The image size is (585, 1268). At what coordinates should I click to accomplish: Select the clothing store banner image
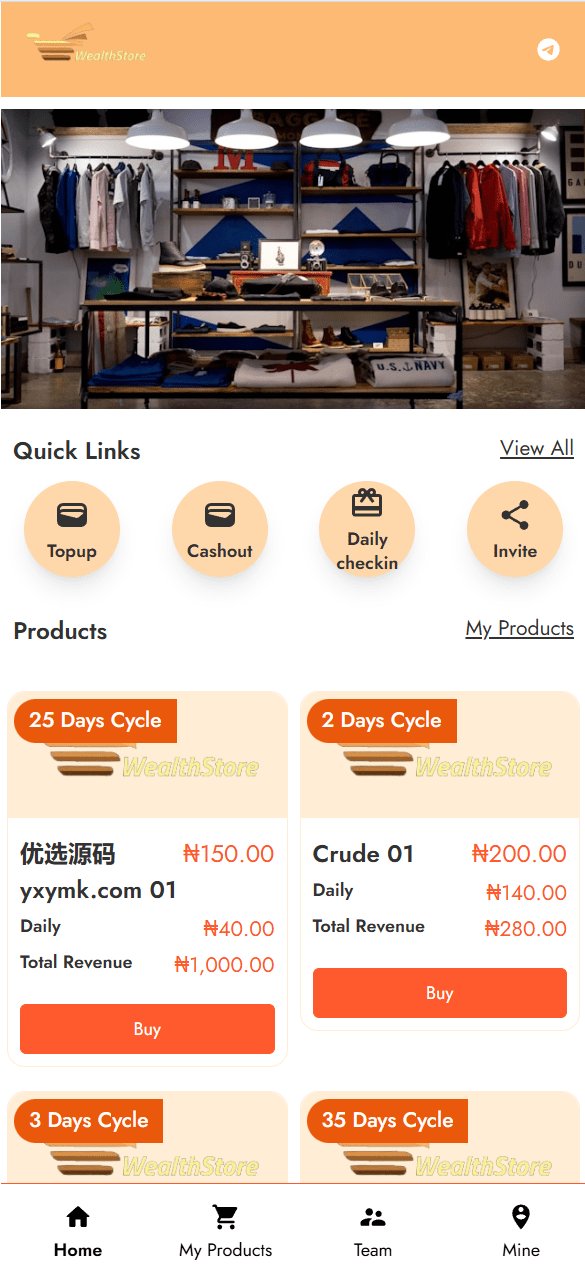click(293, 259)
